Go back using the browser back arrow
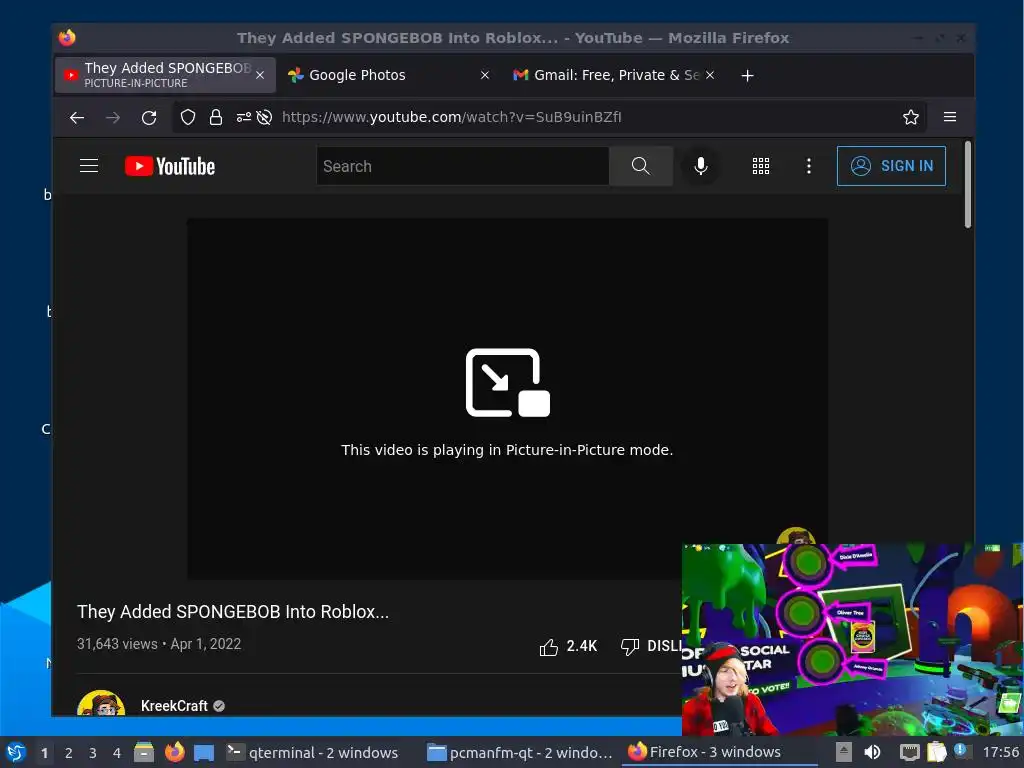The image size is (1024, 768). click(x=77, y=118)
